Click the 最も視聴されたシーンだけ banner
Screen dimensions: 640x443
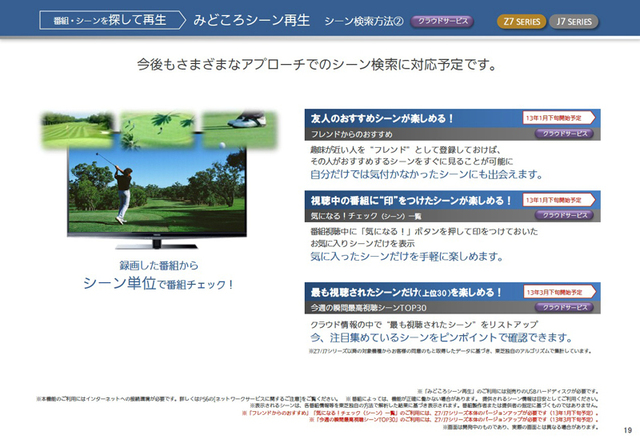pyautogui.click(x=452, y=292)
